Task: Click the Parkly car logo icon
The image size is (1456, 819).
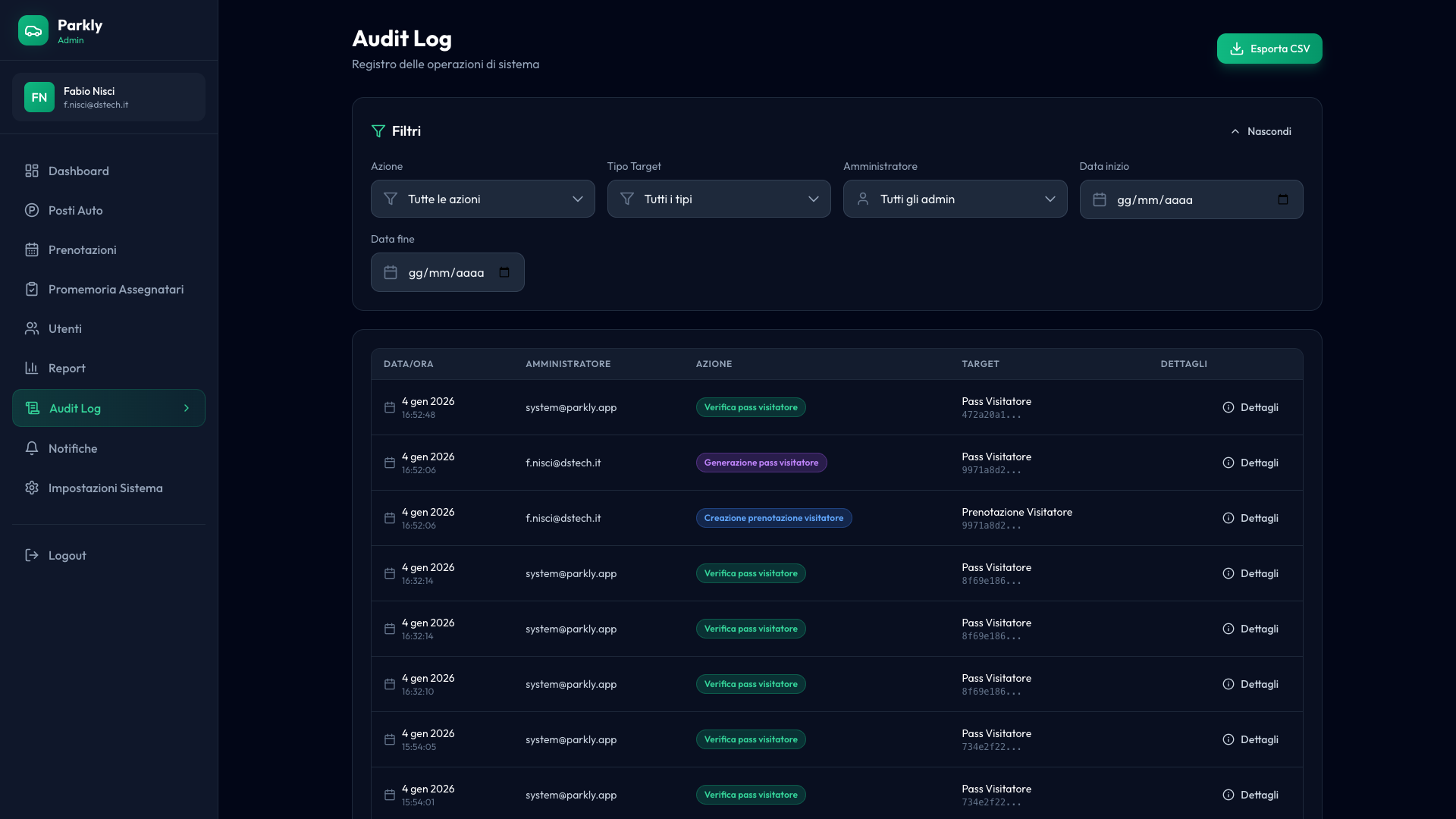Action: click(x=33, y=30)
